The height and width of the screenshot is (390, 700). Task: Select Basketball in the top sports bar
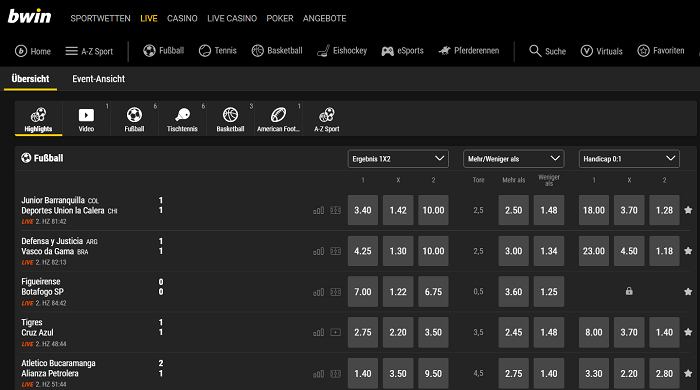tap(277, 51)
